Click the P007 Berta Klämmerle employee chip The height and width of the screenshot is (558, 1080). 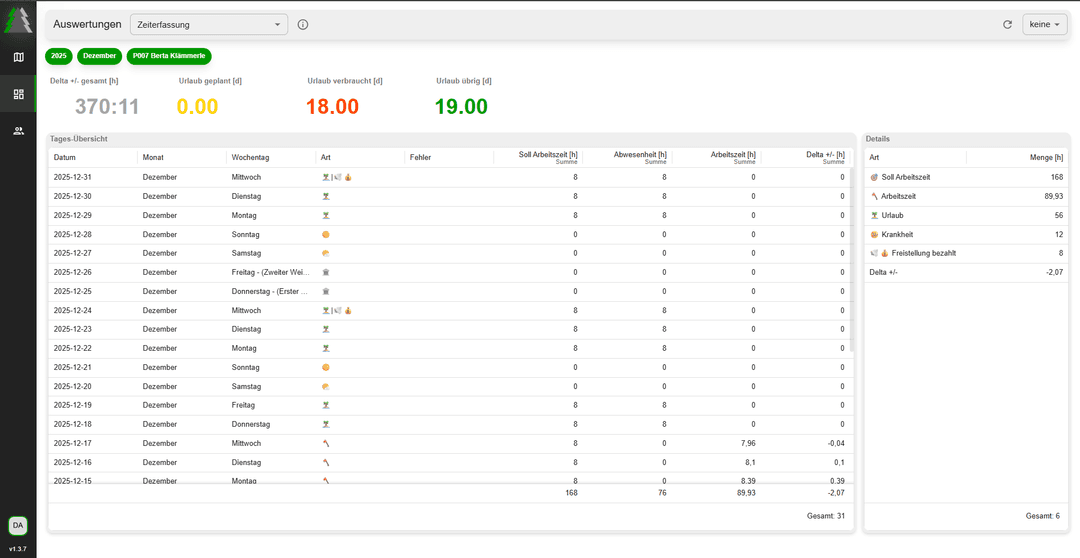tap(168, 56)
